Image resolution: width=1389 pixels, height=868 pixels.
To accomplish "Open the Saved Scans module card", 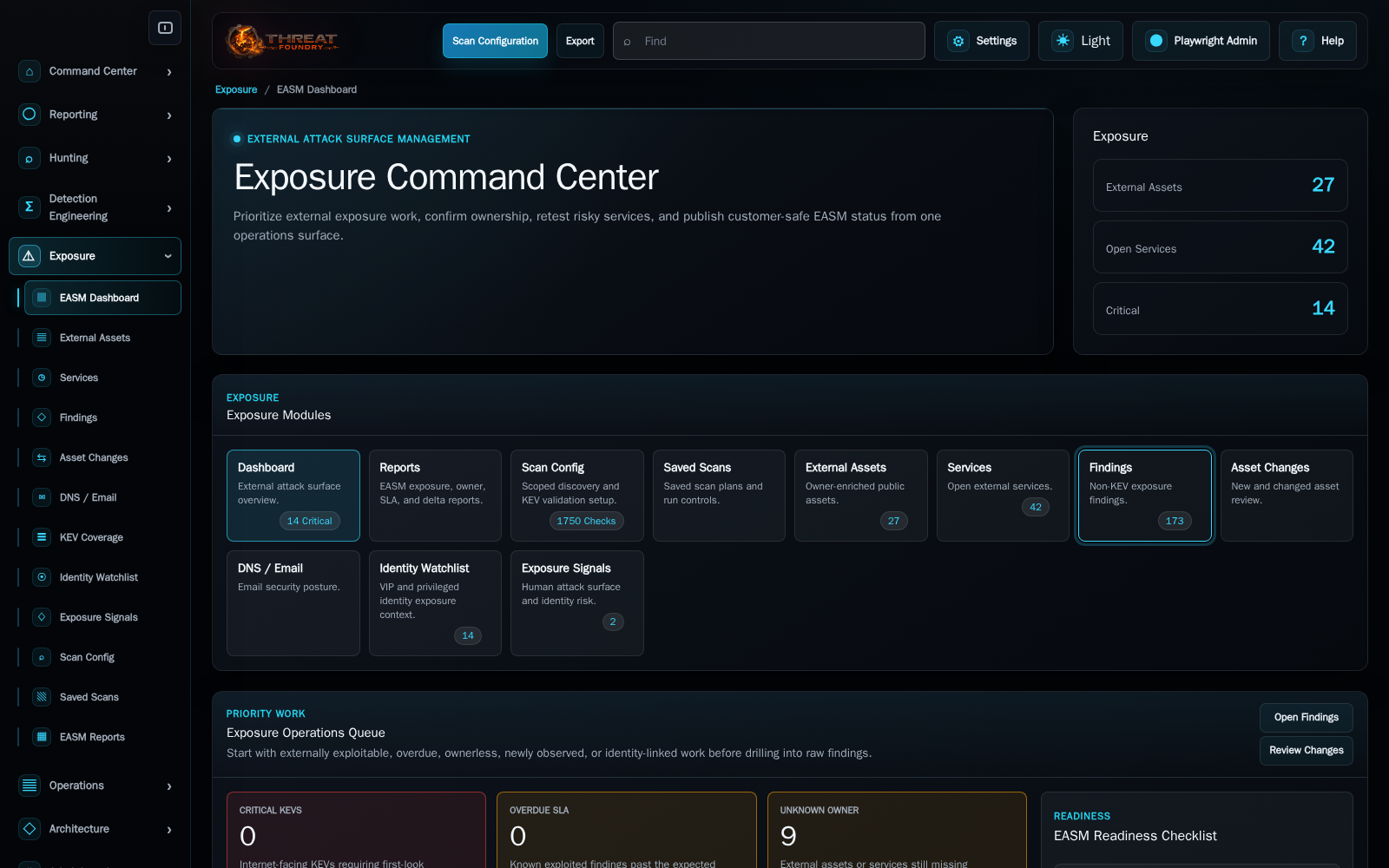I will coord(719,496).
